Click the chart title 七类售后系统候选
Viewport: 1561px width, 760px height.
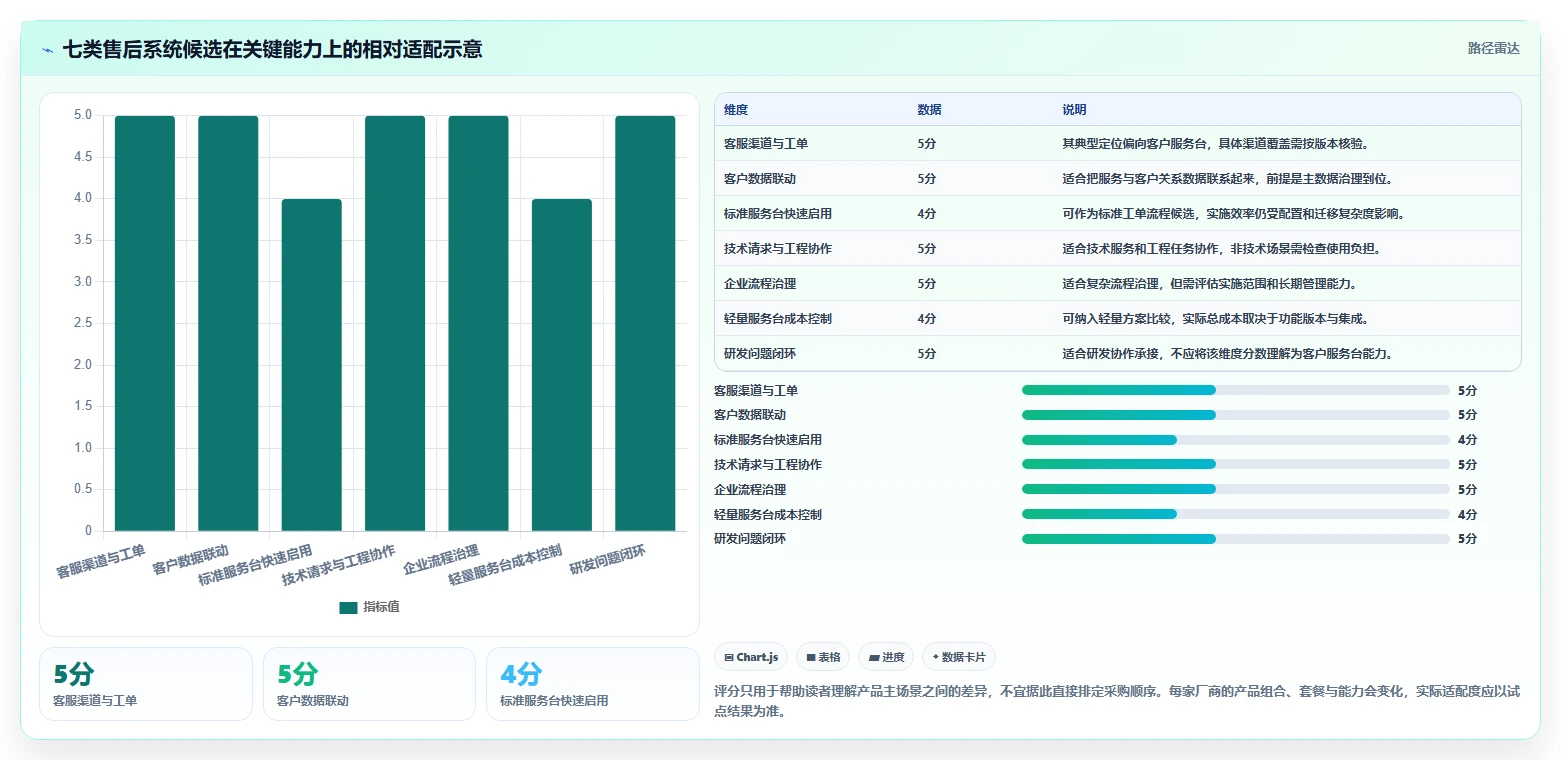[x=272, y=49]
